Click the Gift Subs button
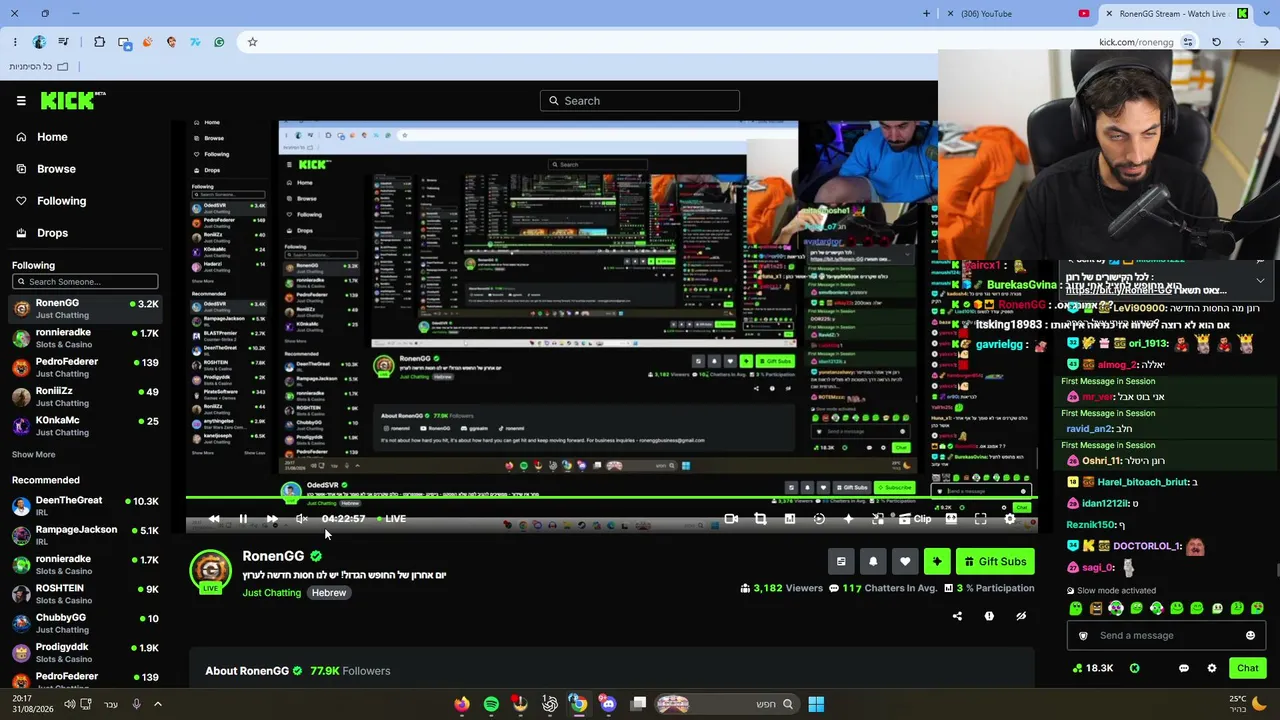Screen dimensions: 1280x720 (x=995, y=562)
